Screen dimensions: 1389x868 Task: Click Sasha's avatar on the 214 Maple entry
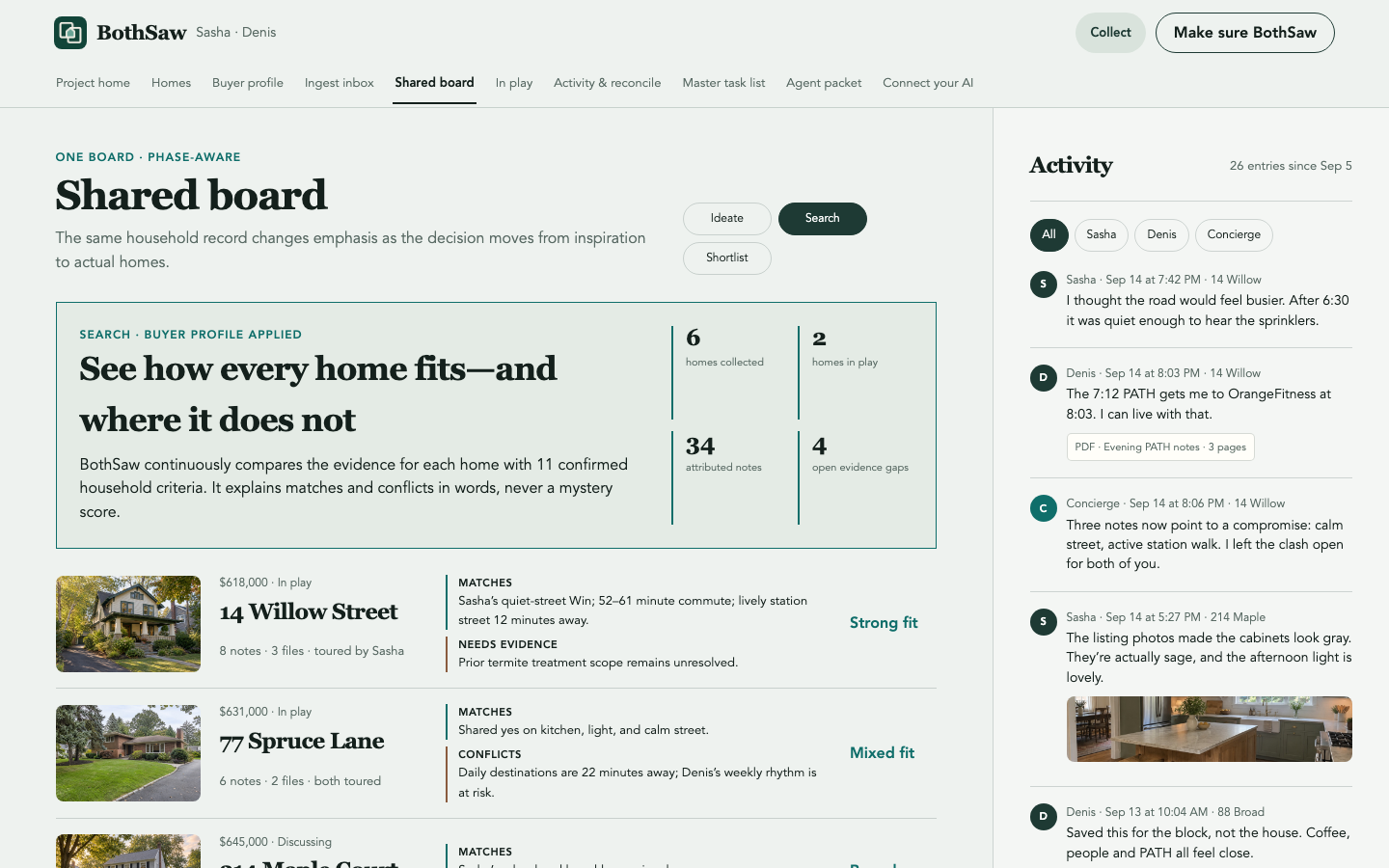1043,622
